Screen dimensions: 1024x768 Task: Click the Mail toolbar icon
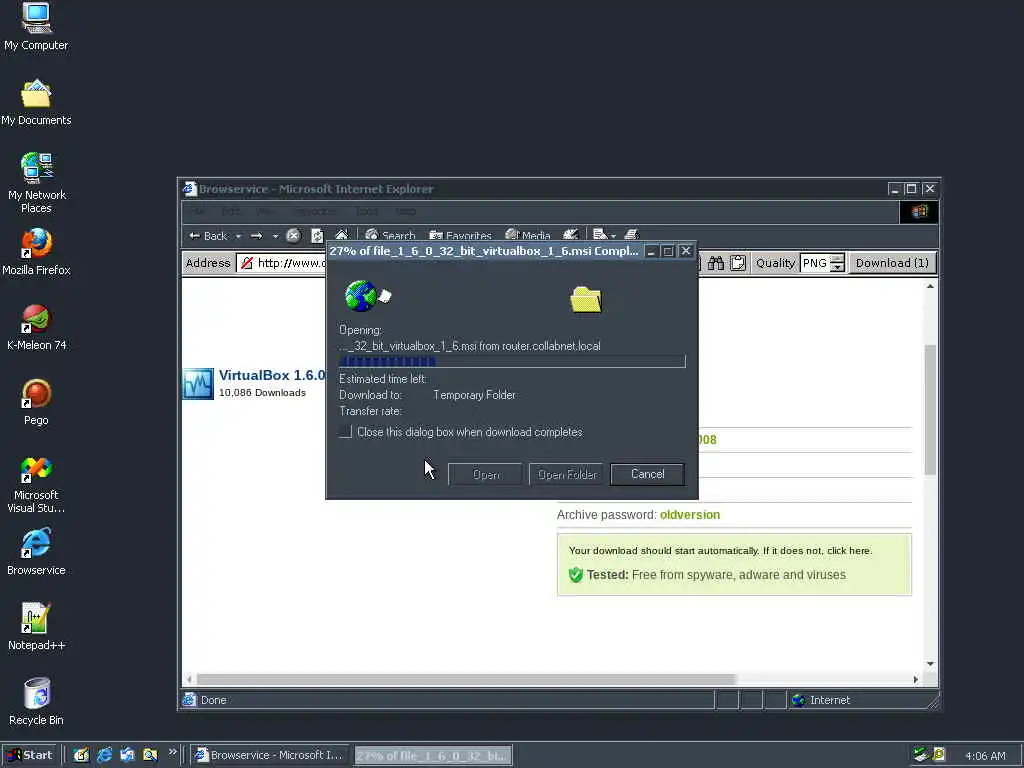click(x=600, y=234)
